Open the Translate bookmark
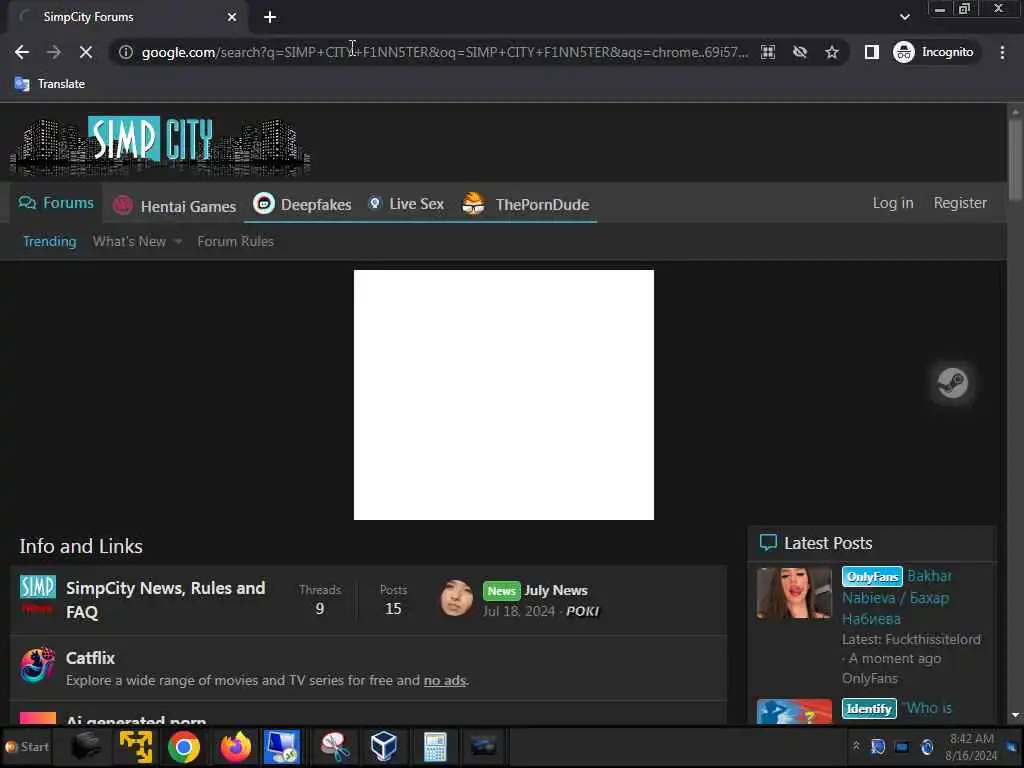The height and width of the screenshot is (768, 1024). [50, 84]
